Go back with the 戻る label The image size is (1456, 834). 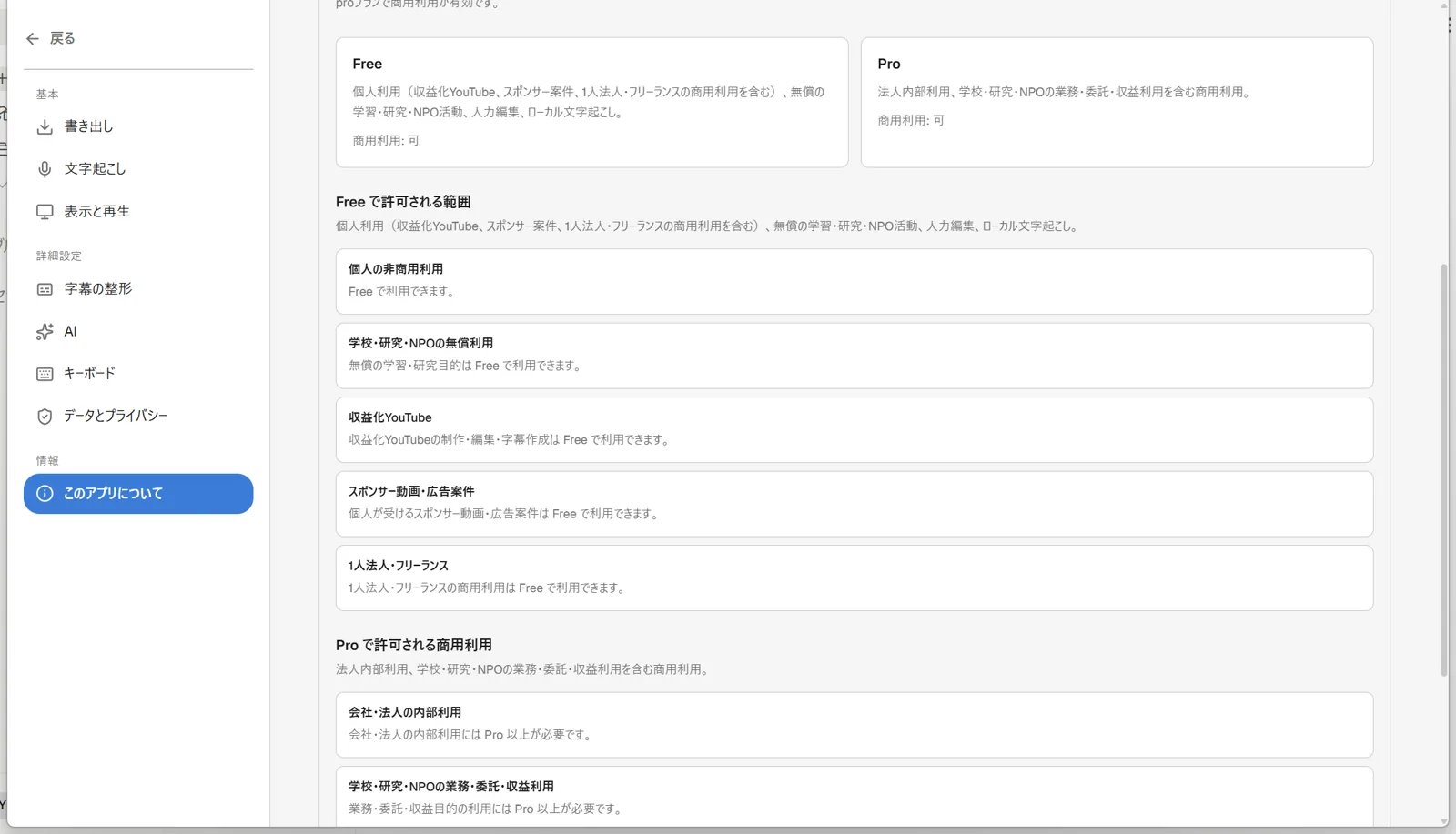click(x=63, y=38)
